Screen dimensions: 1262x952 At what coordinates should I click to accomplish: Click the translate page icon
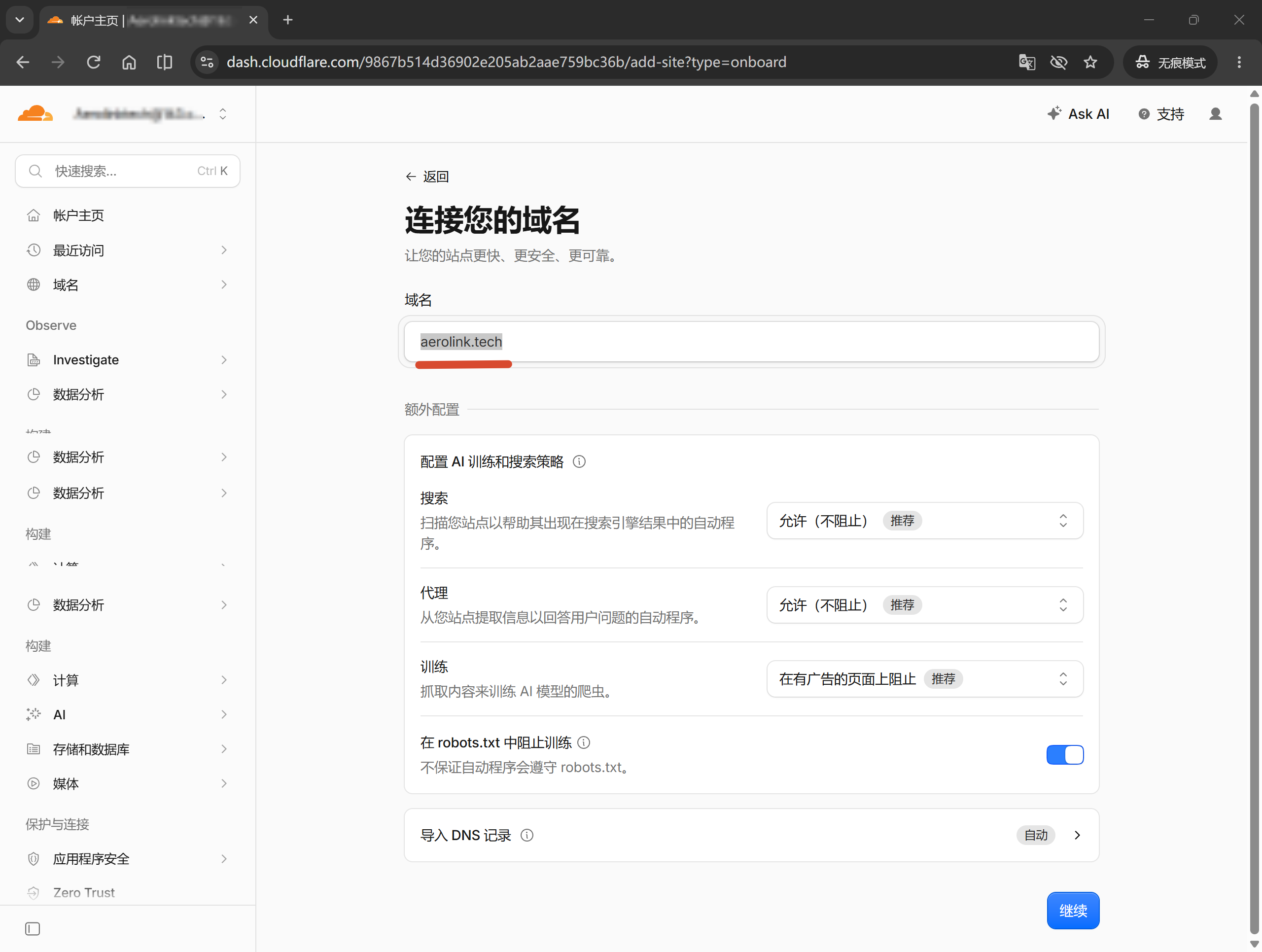[1027, 62]
